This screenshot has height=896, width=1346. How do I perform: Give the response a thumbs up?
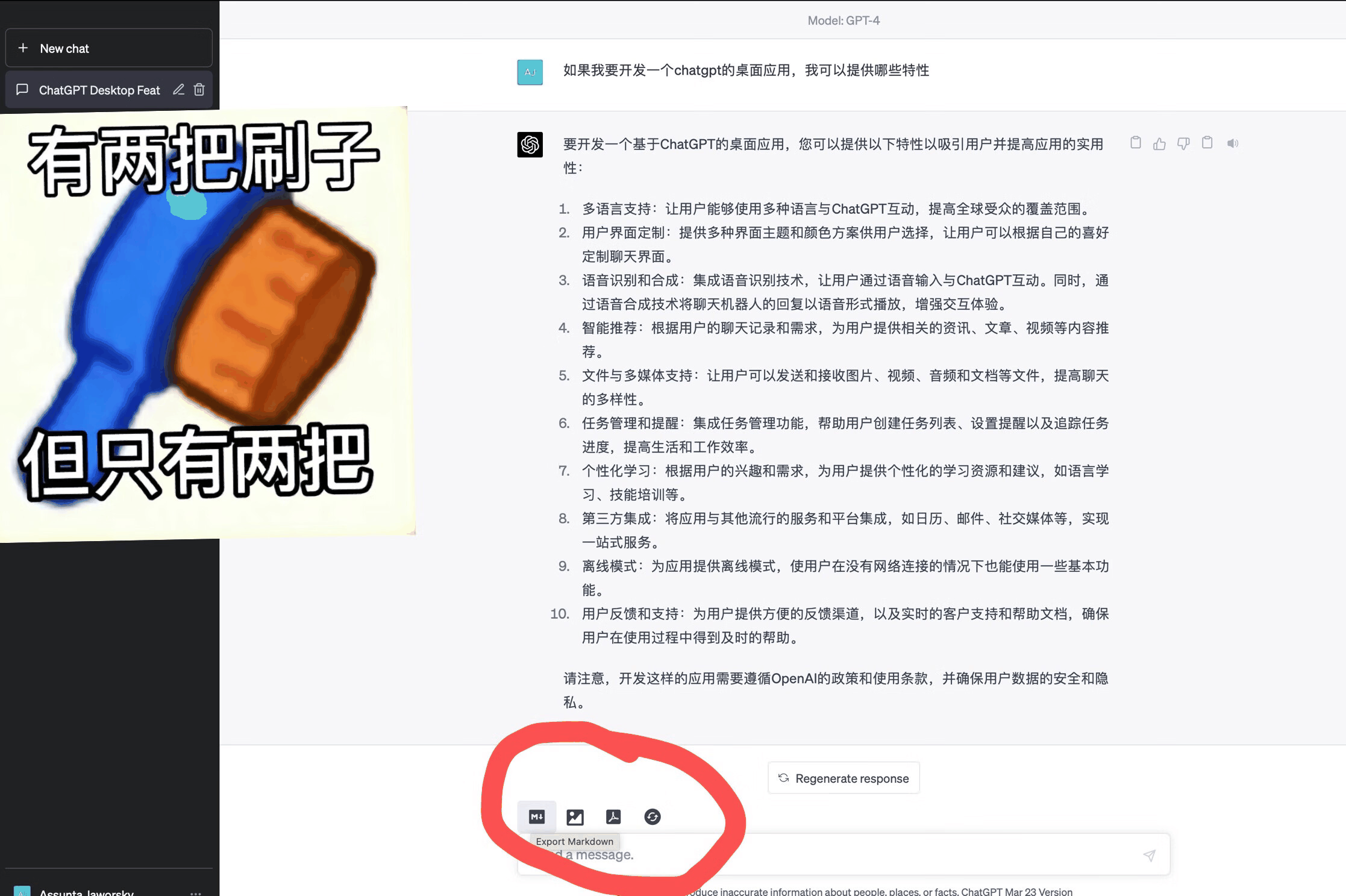tap(1159, 143)
